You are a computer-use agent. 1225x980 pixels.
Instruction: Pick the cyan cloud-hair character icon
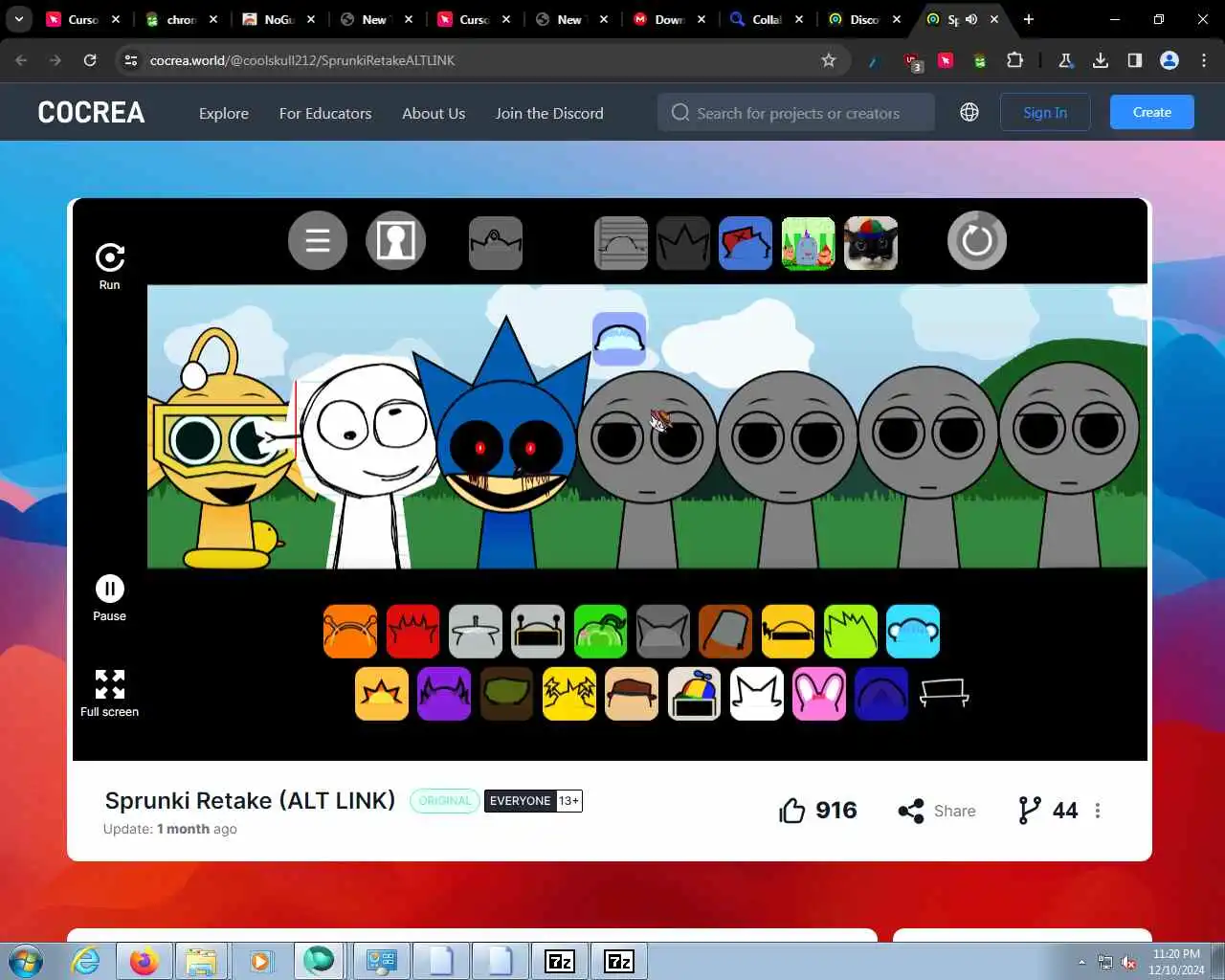[x=913, y=632]
